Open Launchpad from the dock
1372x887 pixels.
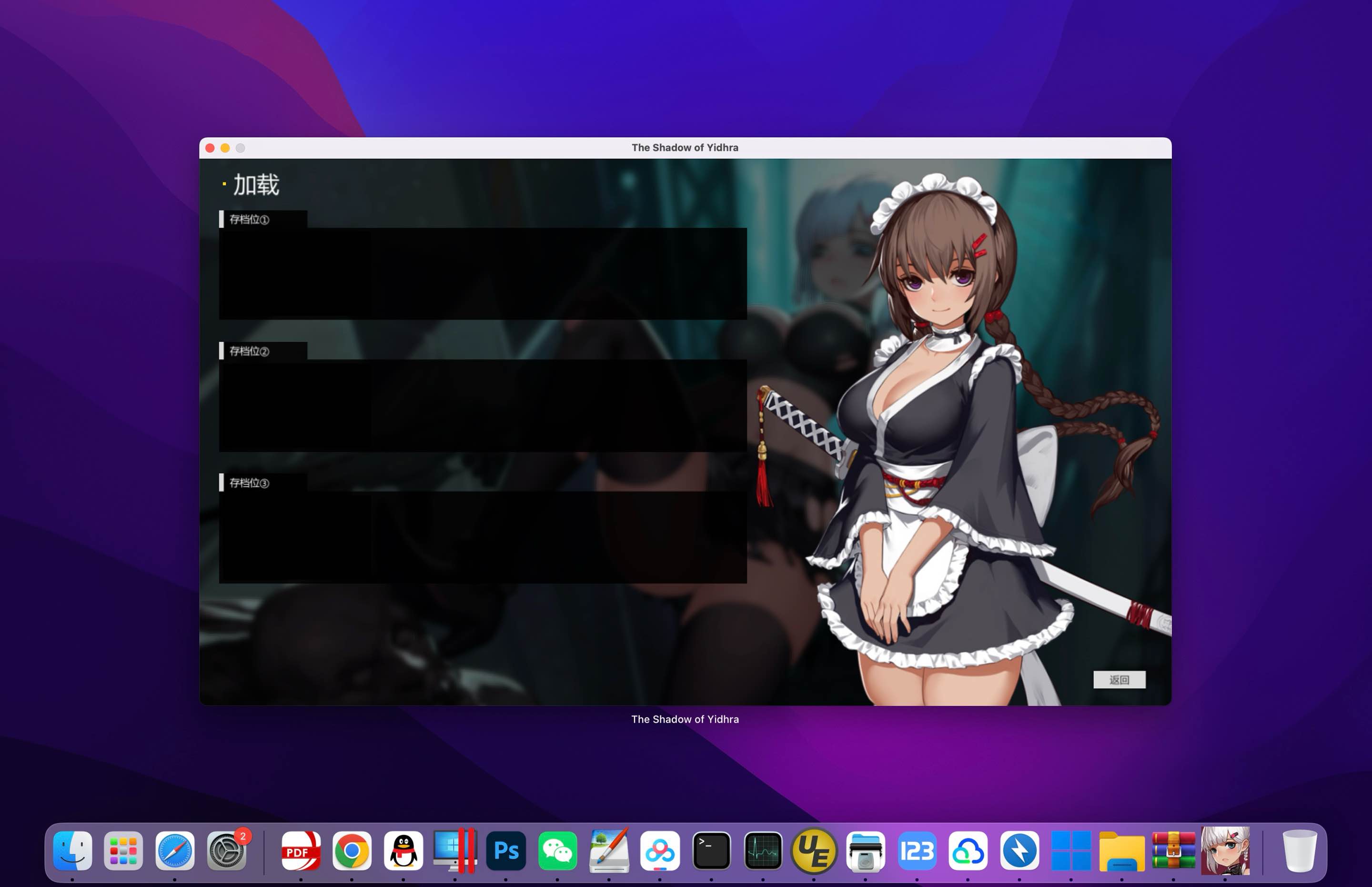pos(123,850)
